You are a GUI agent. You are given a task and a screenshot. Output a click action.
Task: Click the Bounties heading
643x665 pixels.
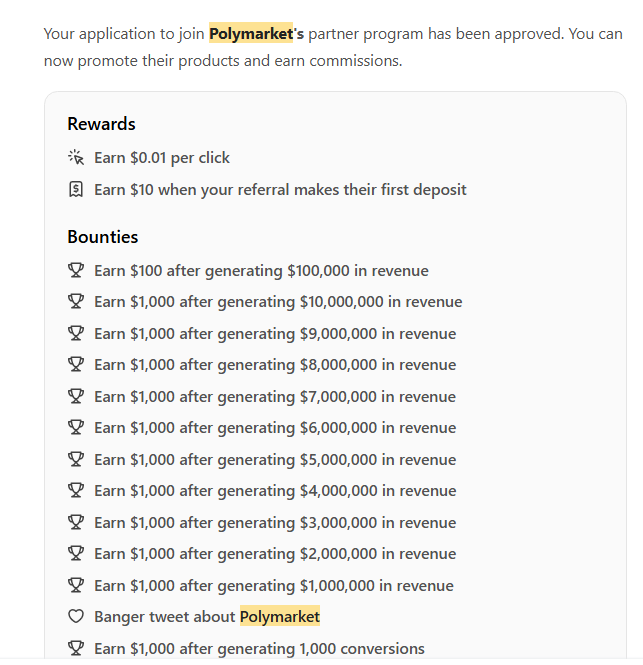[x=103, y=237]
